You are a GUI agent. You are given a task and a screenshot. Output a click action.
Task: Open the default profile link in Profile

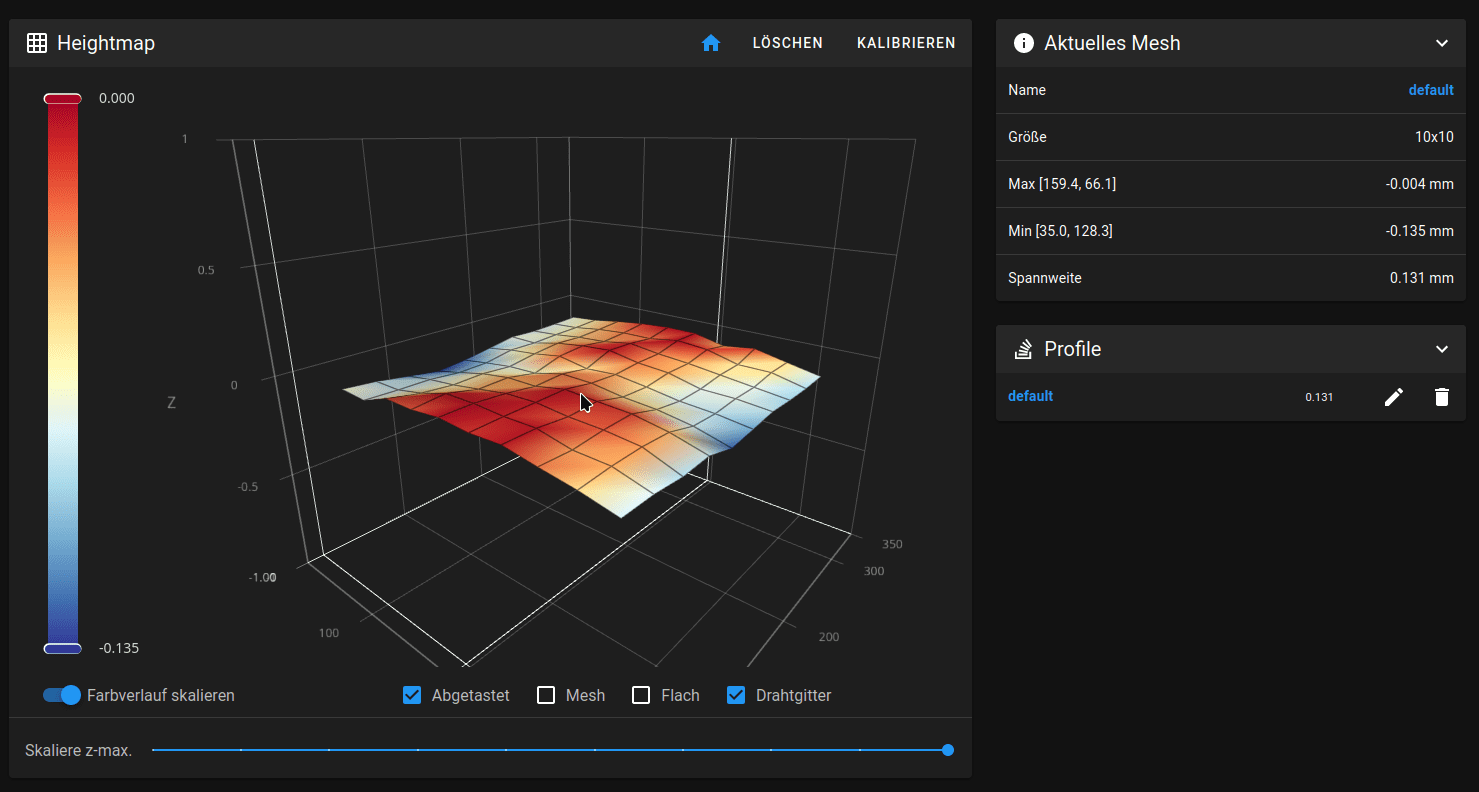click(1030, 396)
